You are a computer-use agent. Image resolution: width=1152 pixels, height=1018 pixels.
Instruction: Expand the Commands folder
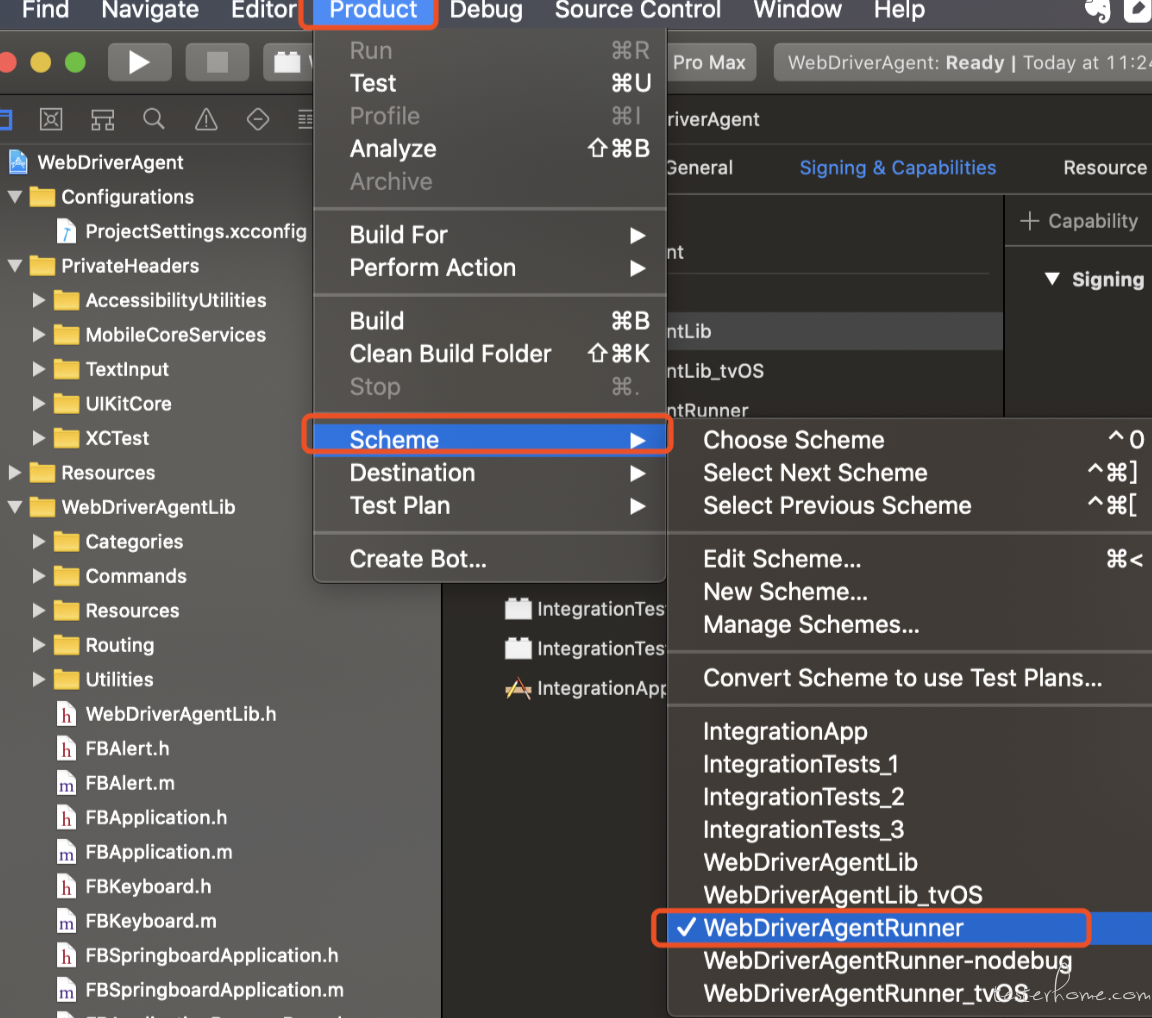pyautogui.click(x=39, y=577)
